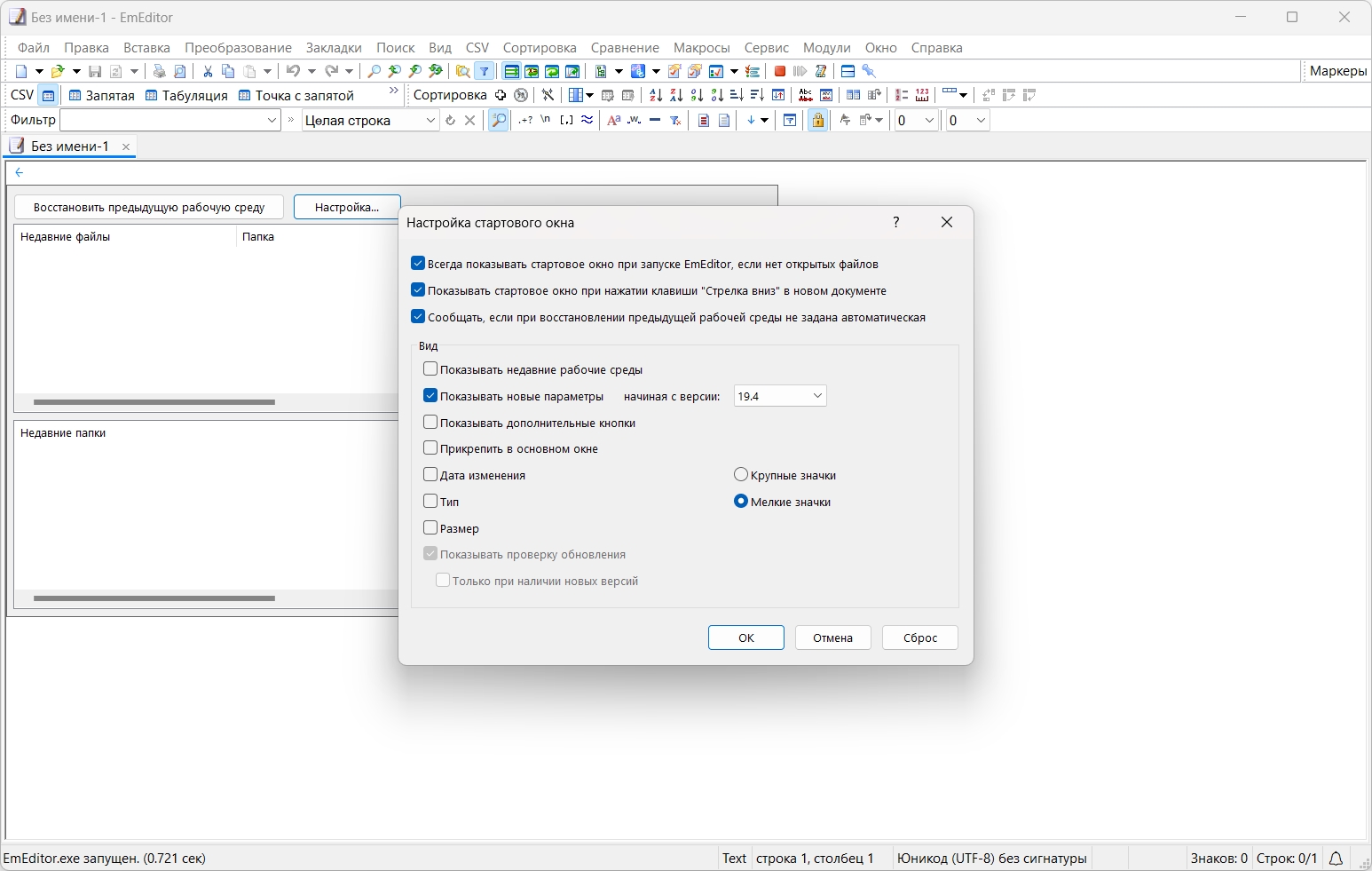The width and height of the screenshot is (1372, 871).
Task: Click the Сброс button
Action: (920, 637)
